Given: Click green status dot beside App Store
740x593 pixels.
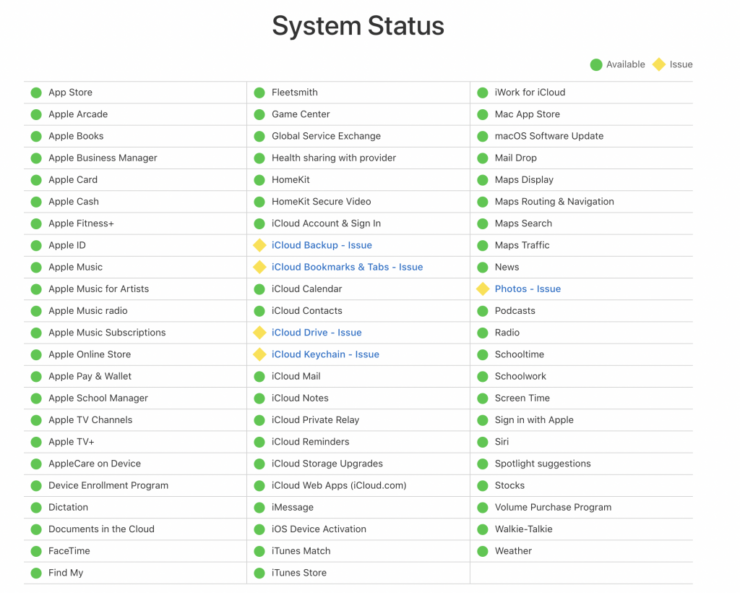Looking at the screenshot, I should [x=36, y=93].
